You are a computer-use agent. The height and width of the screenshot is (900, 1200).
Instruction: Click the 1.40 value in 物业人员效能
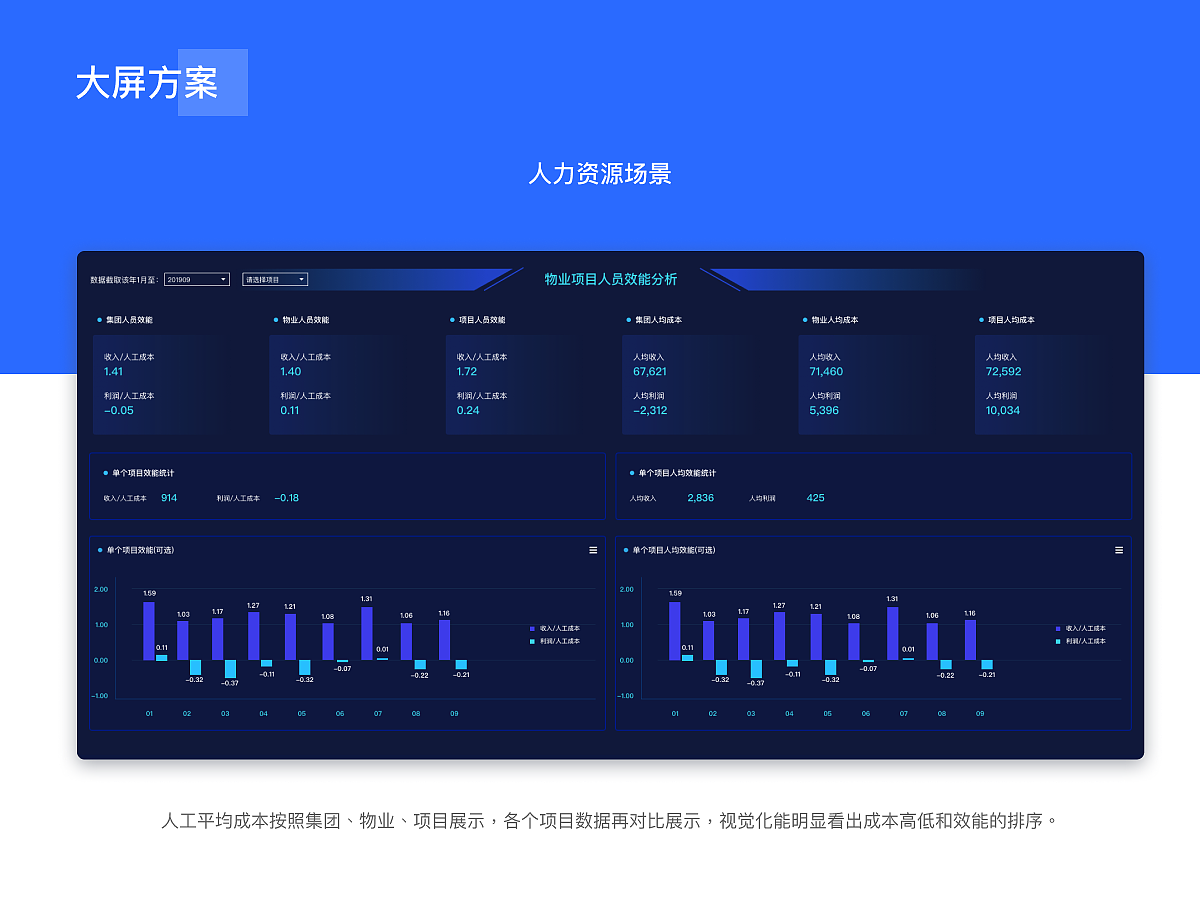coord(290,372)
